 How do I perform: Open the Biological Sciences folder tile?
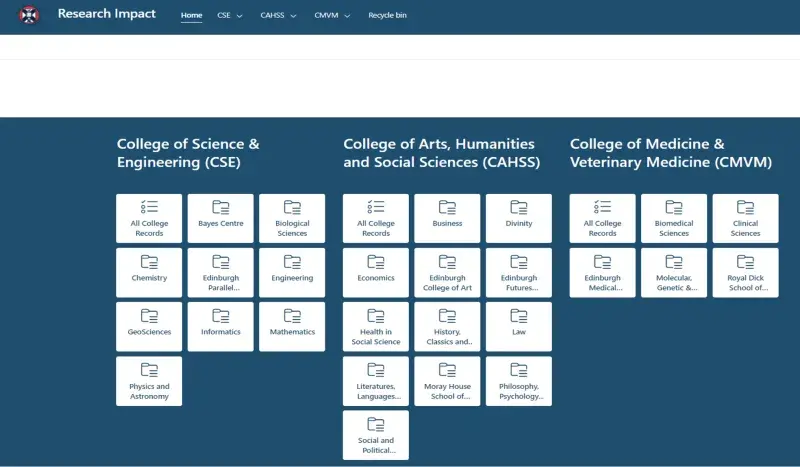pyautogui.click(x=292, y=218)
